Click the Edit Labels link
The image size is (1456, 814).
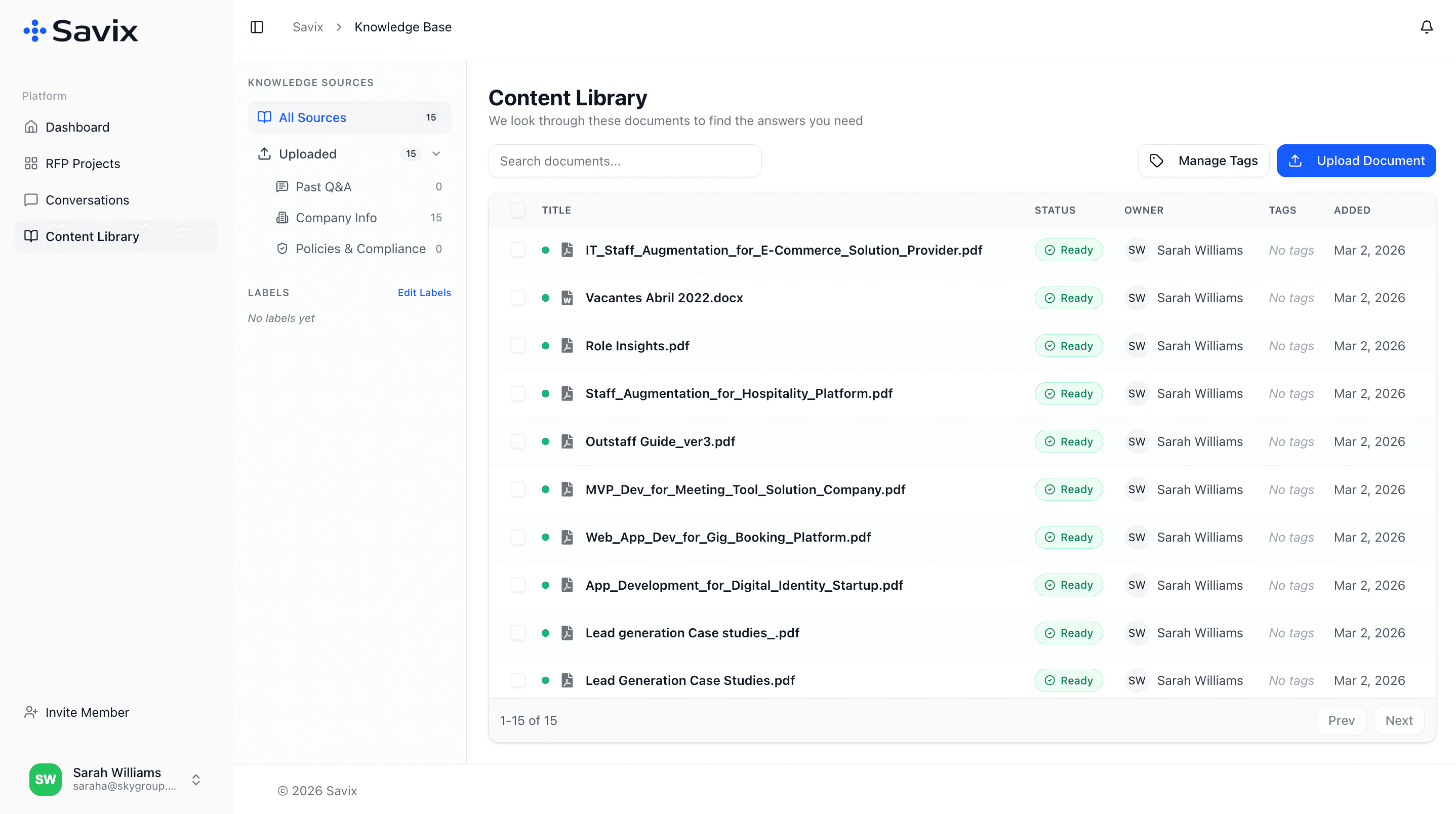click(424, 292)
